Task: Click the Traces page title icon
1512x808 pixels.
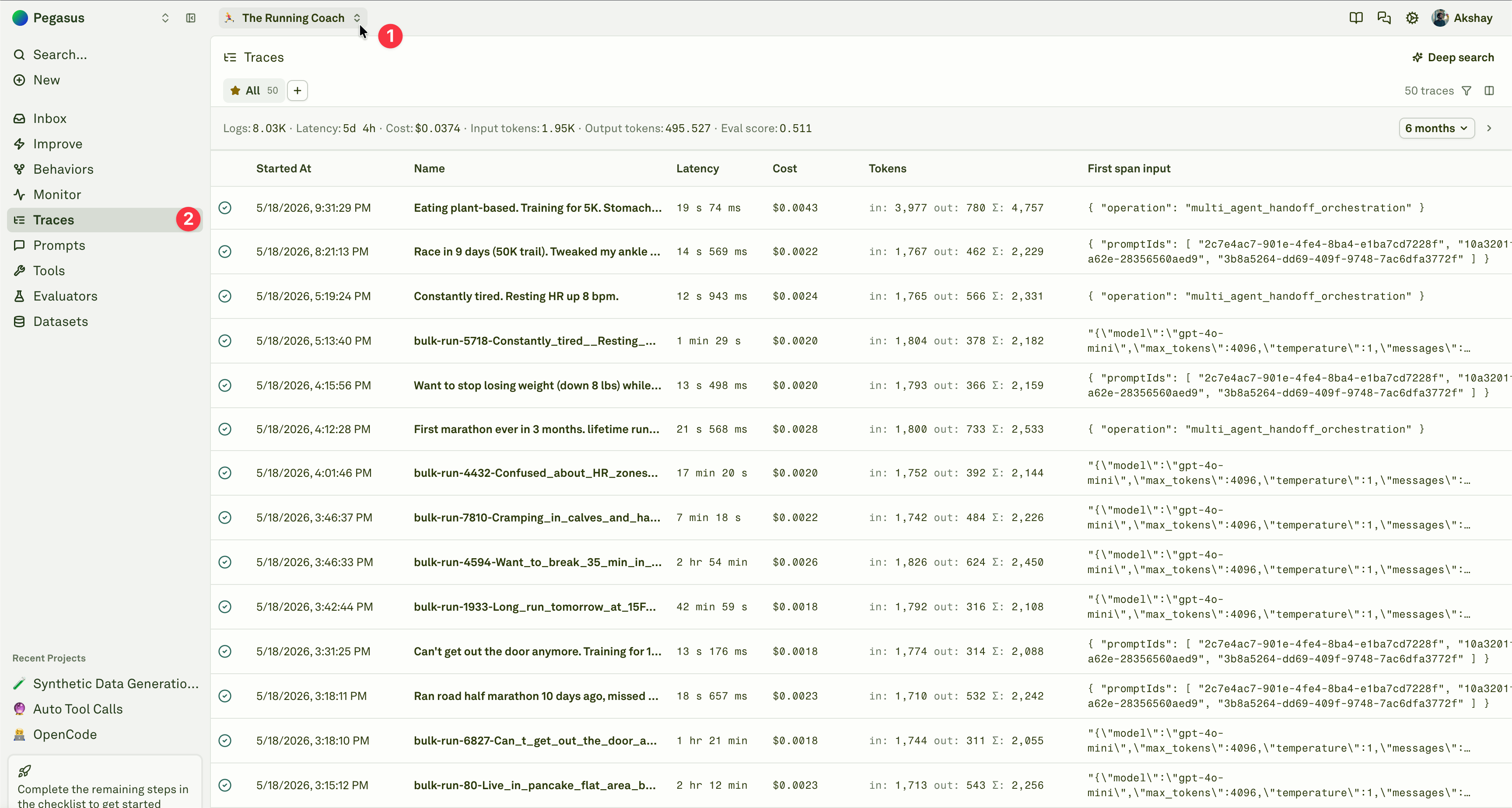Action: (230, 57)
